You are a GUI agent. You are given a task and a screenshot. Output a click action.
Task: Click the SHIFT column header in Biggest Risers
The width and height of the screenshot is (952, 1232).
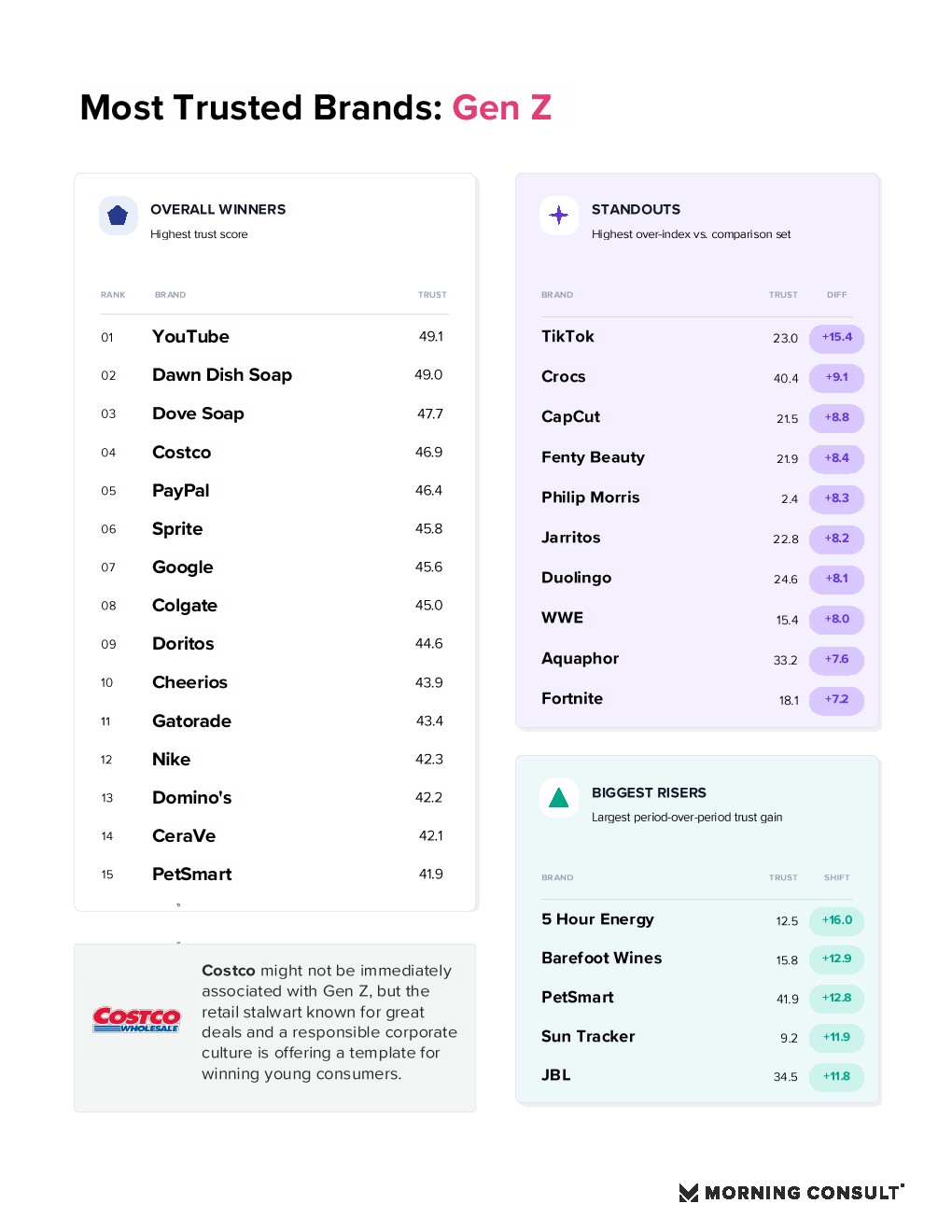[x=836, y=878]
